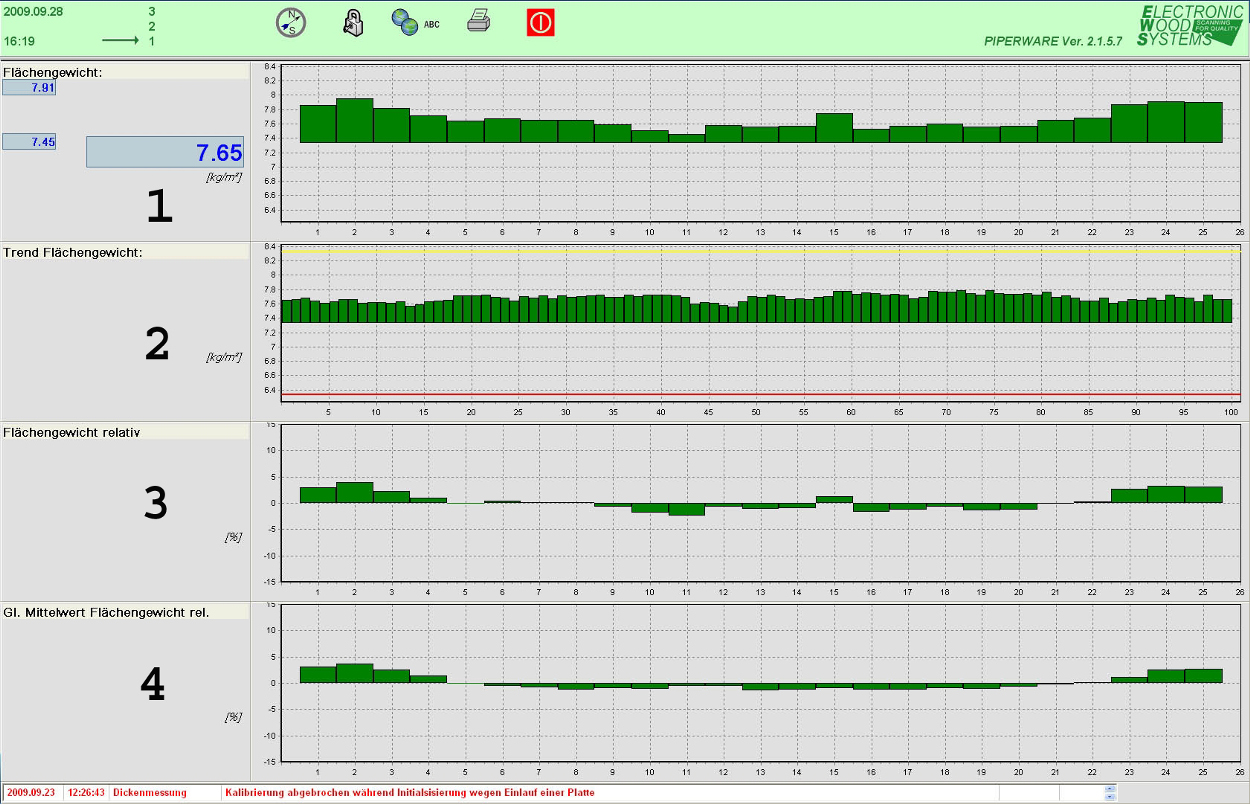Click the large 7.65 average value display
The width and height of the screenshot is (1250, 805).
165,152
